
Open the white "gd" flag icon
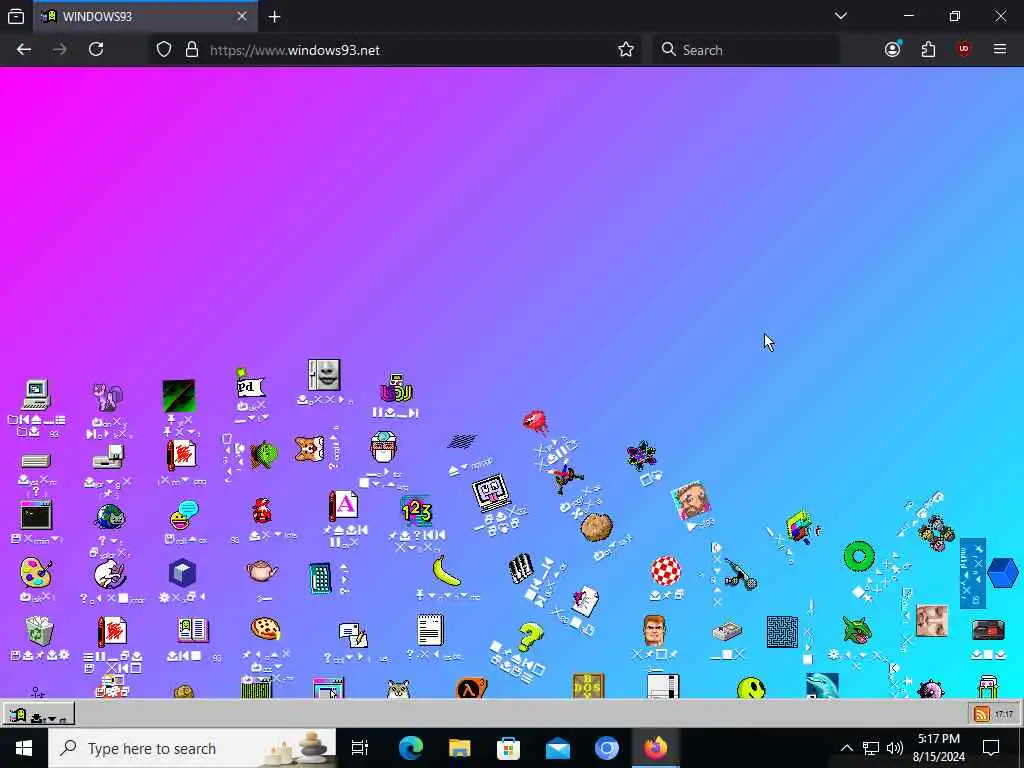pos(249,386)
